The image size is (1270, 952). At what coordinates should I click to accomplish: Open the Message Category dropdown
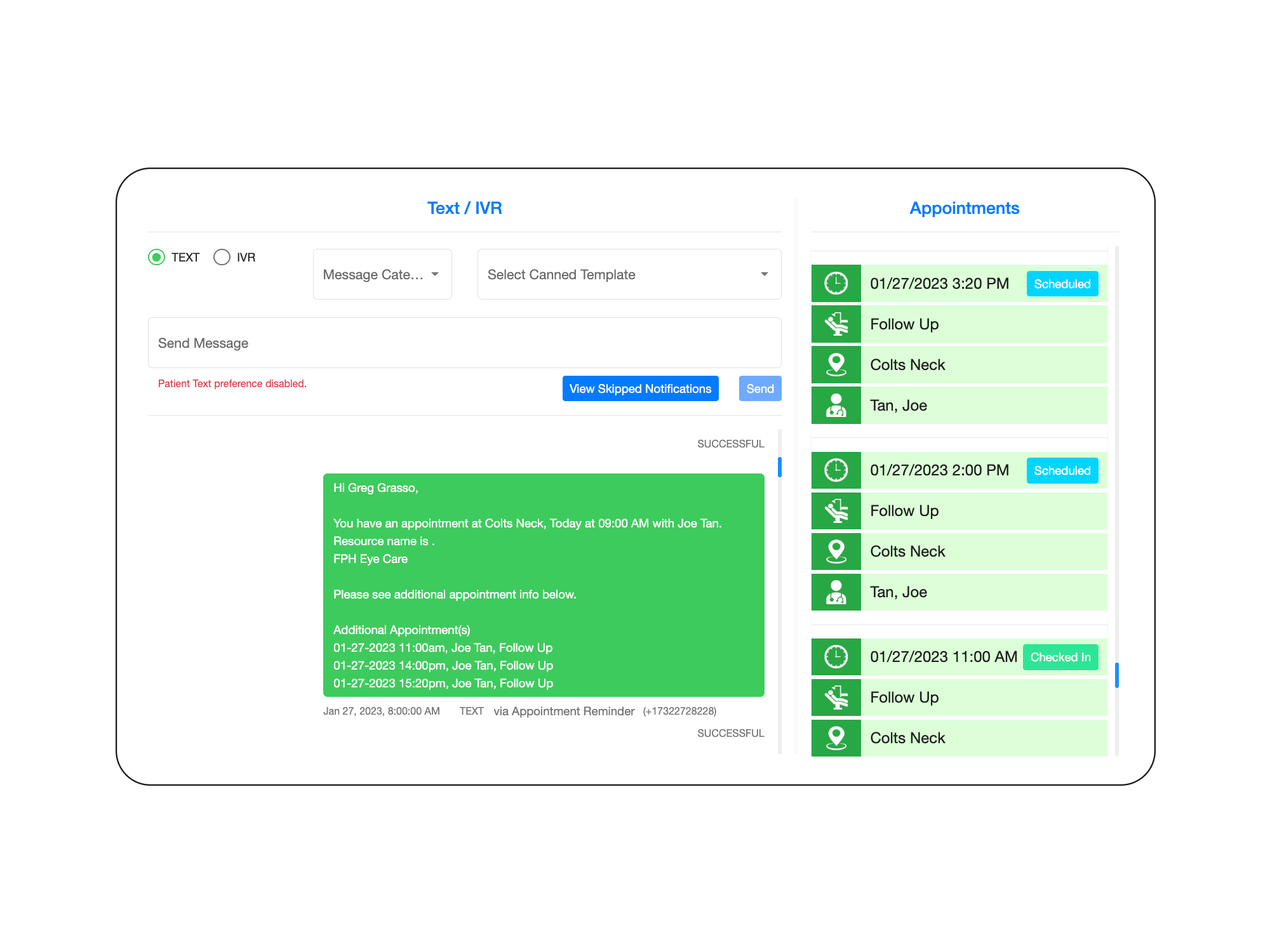tap(382, 274)
